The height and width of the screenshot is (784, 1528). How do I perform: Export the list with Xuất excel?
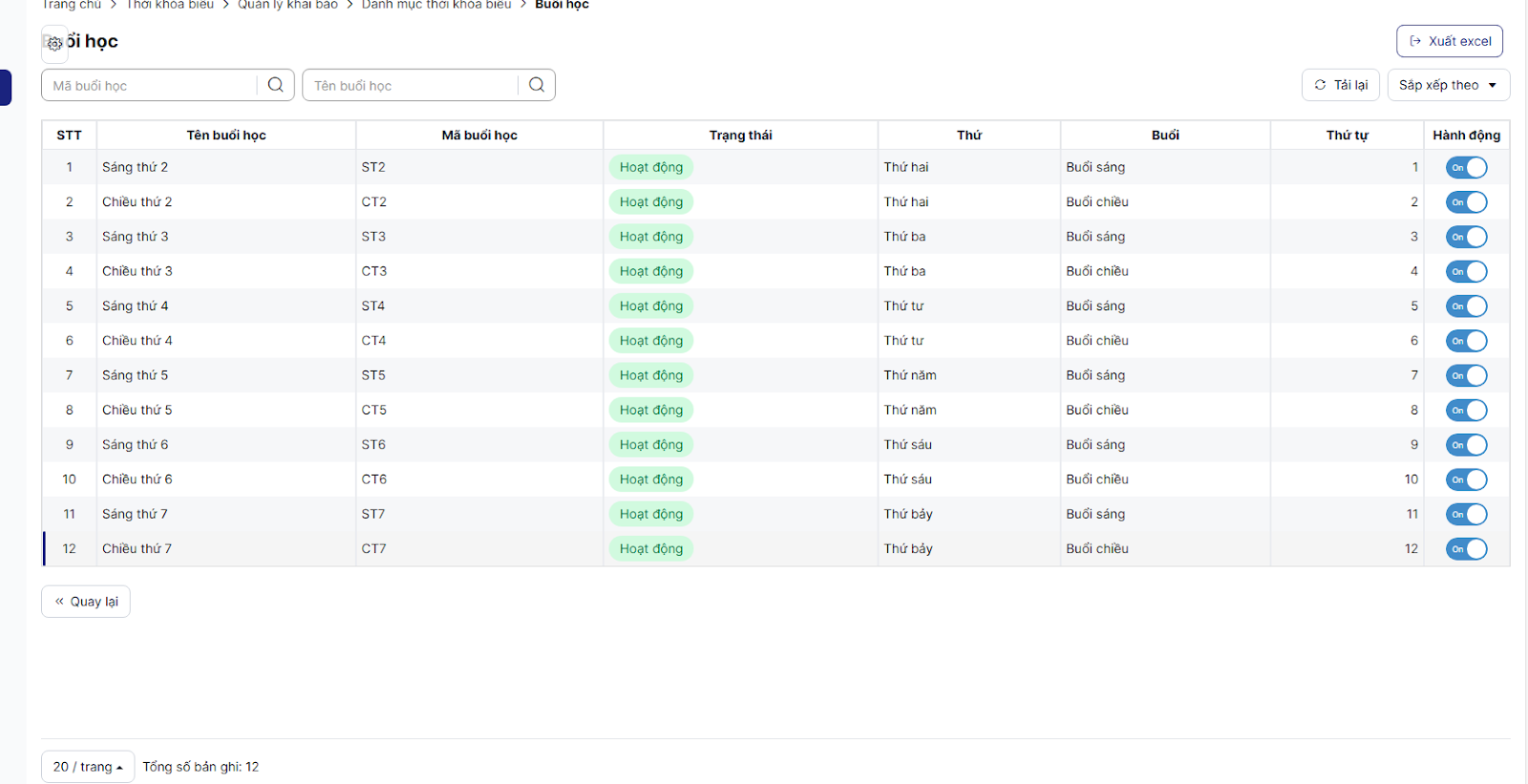coord(1449,41)
